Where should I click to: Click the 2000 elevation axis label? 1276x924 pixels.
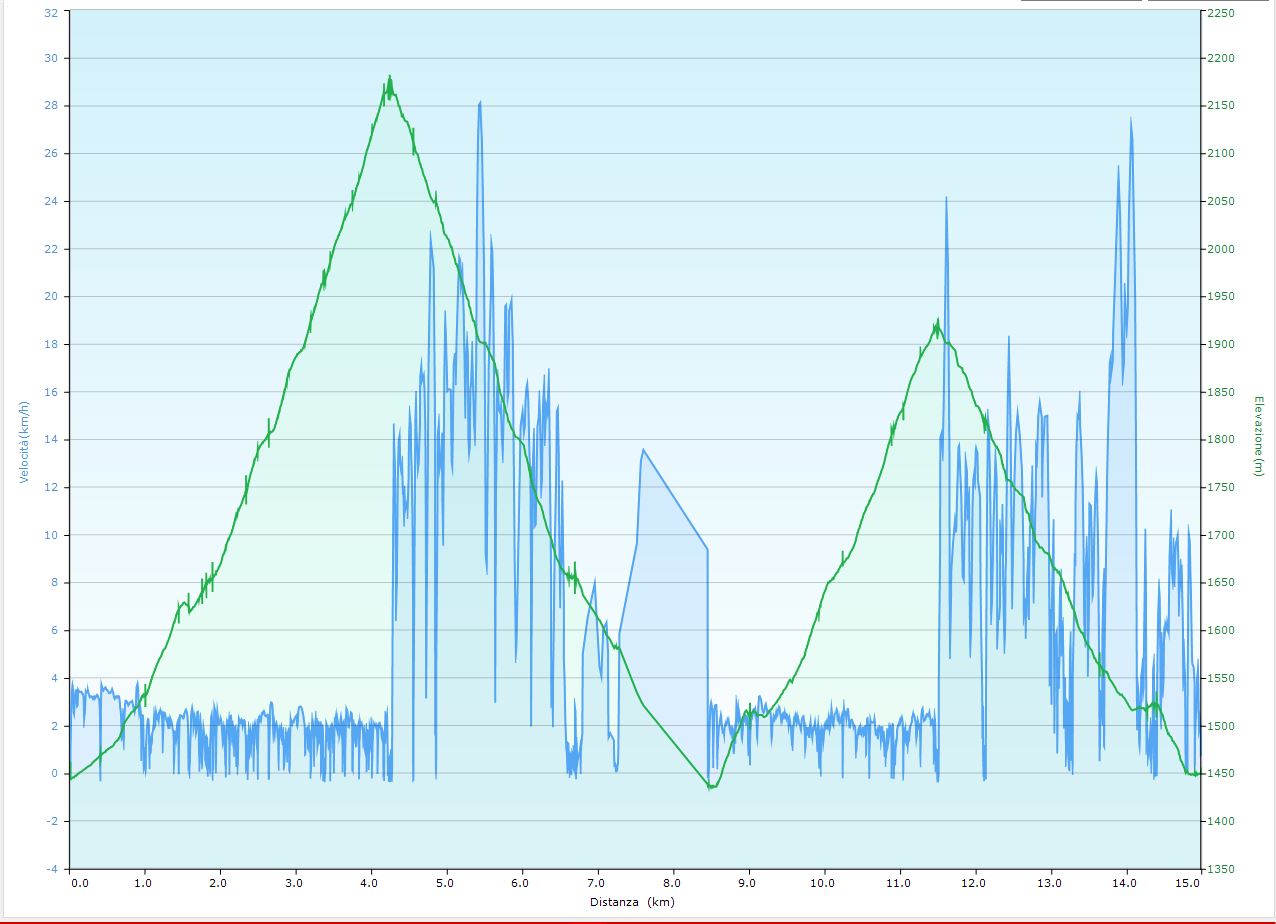coord(1220,249)
